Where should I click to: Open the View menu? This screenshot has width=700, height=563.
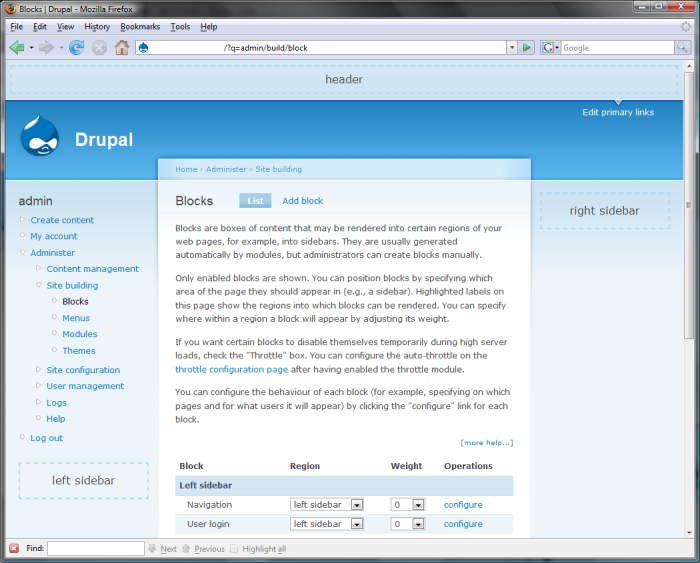tap(65, 27)
